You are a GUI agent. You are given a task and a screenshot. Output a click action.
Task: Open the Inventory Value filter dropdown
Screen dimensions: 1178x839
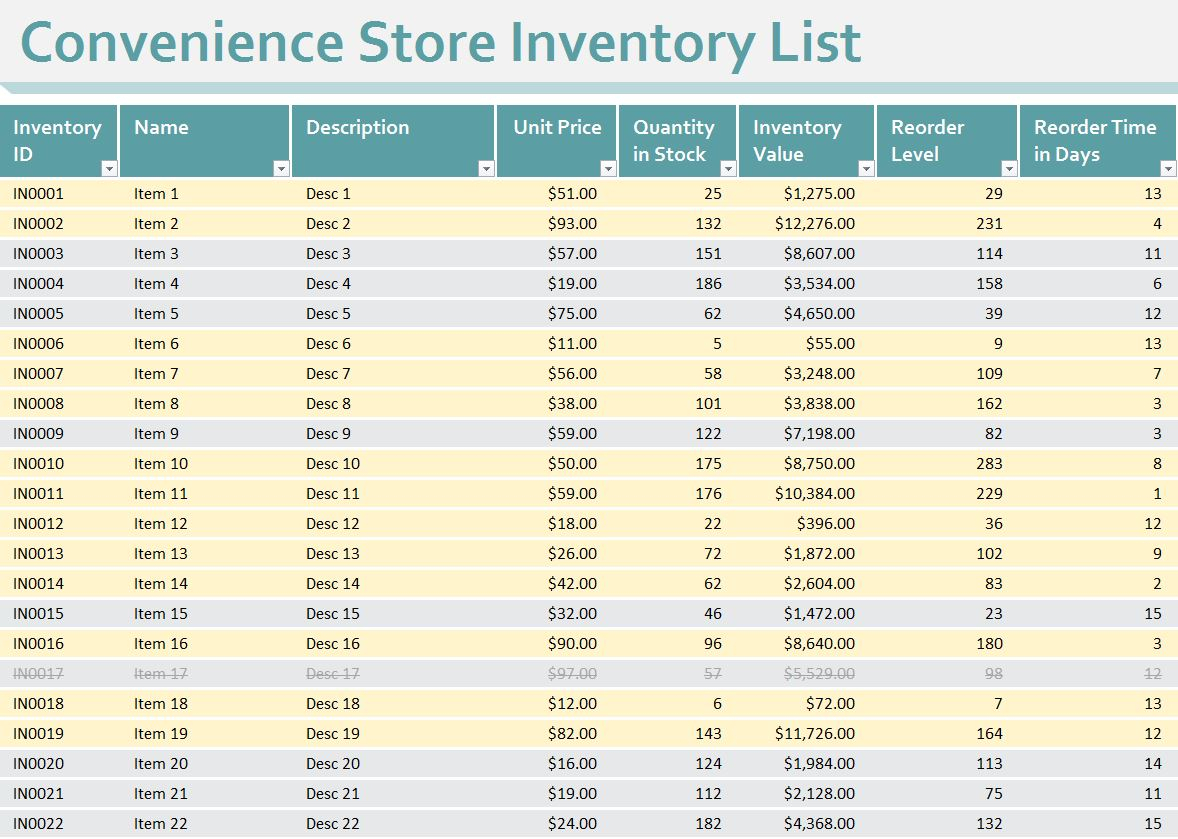tap(866, 169)
